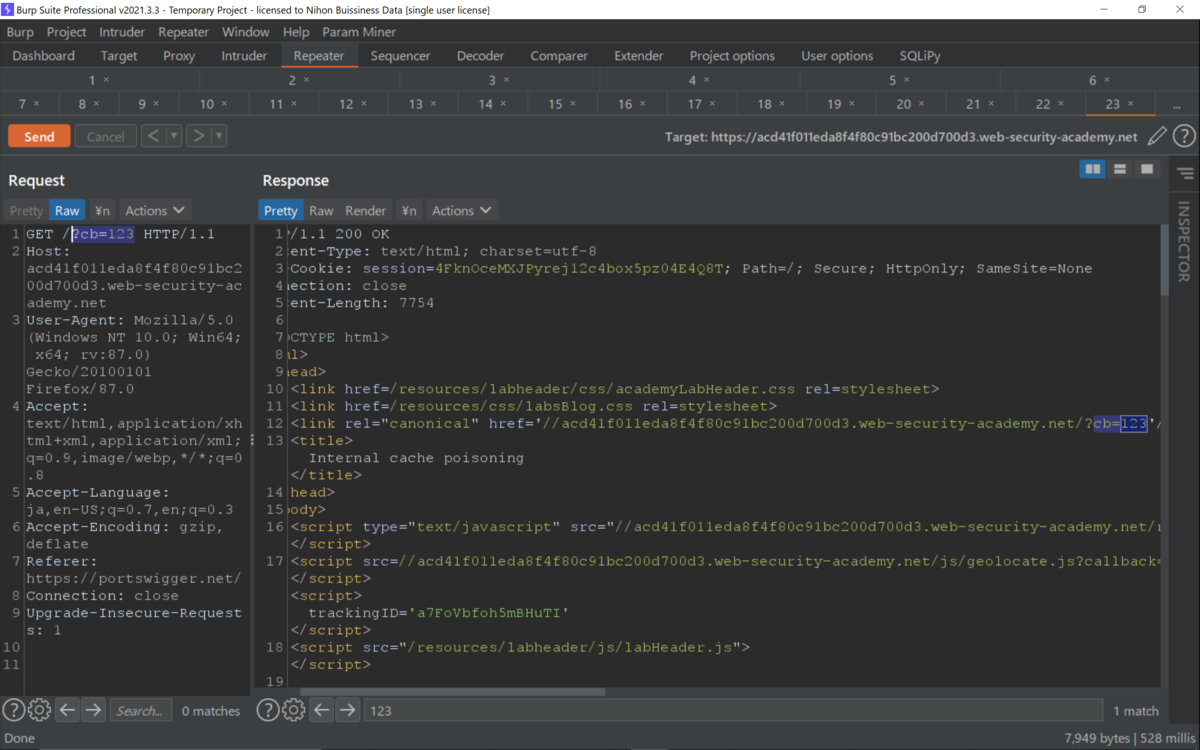Close Repeater tab 23

coord(1130,104)
